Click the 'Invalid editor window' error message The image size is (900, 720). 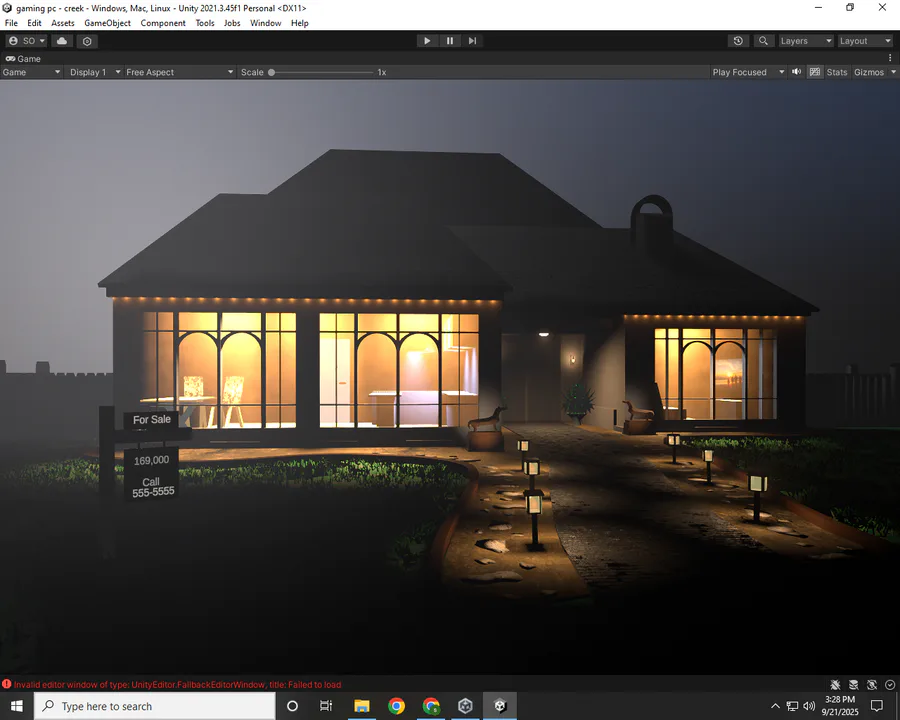[177, 684]
